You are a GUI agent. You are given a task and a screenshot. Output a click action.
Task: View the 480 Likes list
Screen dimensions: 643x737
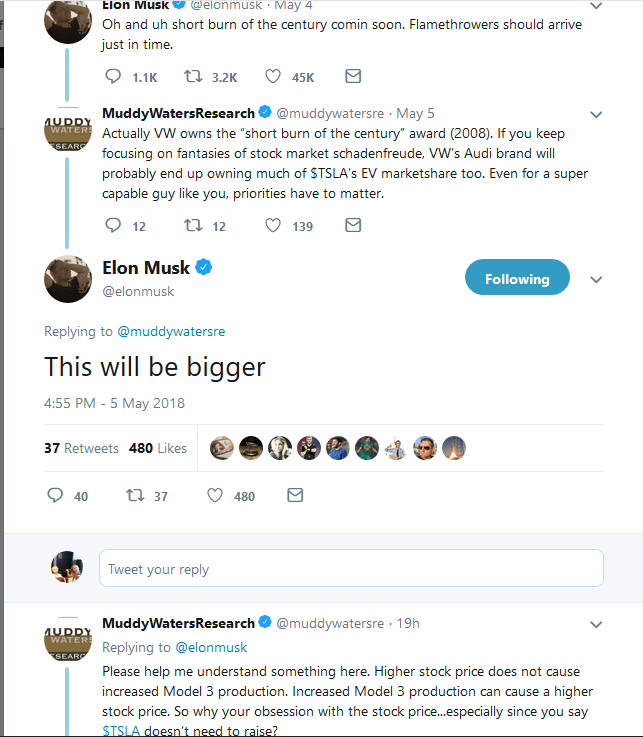[x=158, y=448]
